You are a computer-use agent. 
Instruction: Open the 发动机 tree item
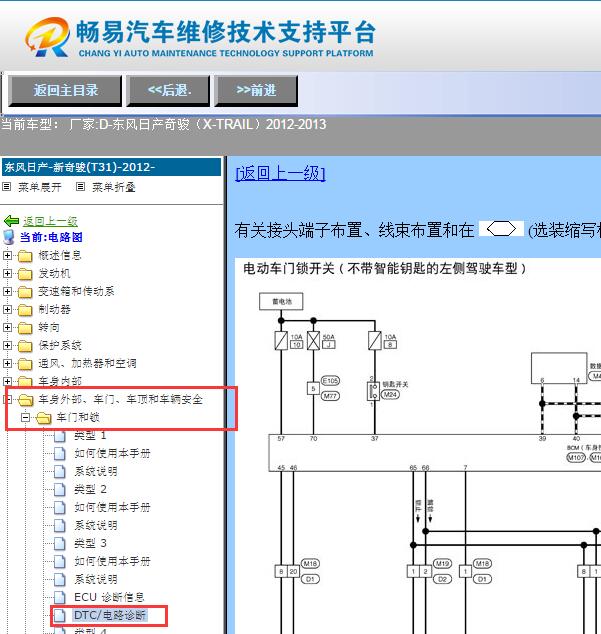[x=54, y=273]
